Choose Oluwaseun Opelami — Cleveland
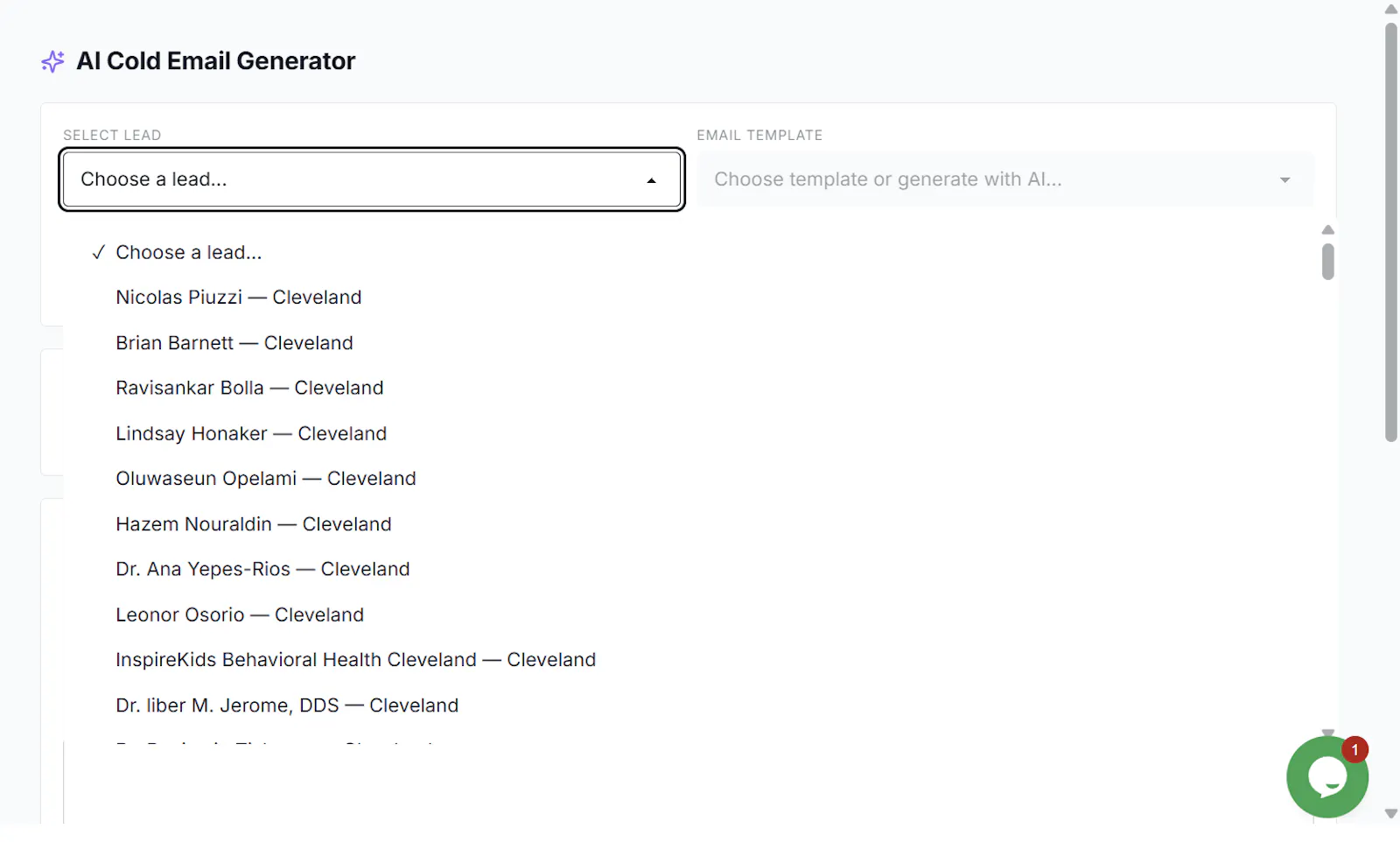This screenshot has height=842, width=1400. click(x=266, y=479)
